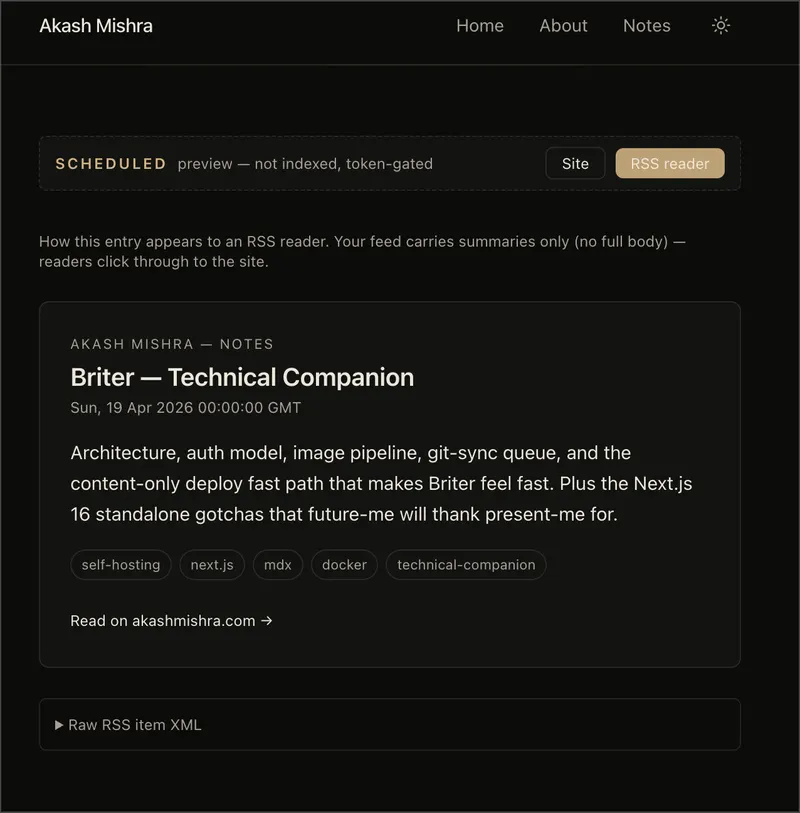This screenshot has height=813, width=800.
Task: Switch preview back to Site view
Action: [575, 163]
